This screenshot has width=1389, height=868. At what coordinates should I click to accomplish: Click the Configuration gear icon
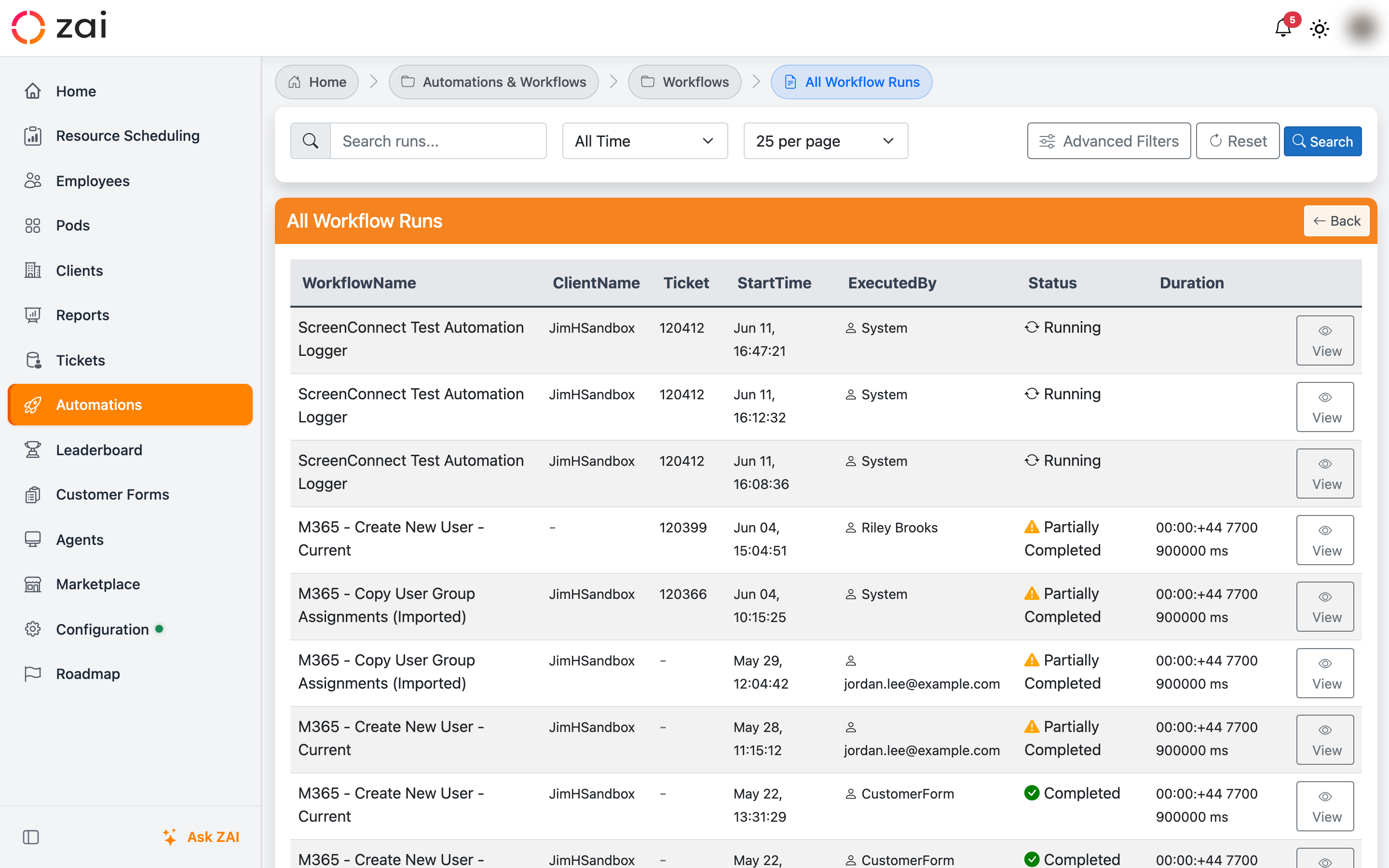pyautogui.click(x=33, y=629)
